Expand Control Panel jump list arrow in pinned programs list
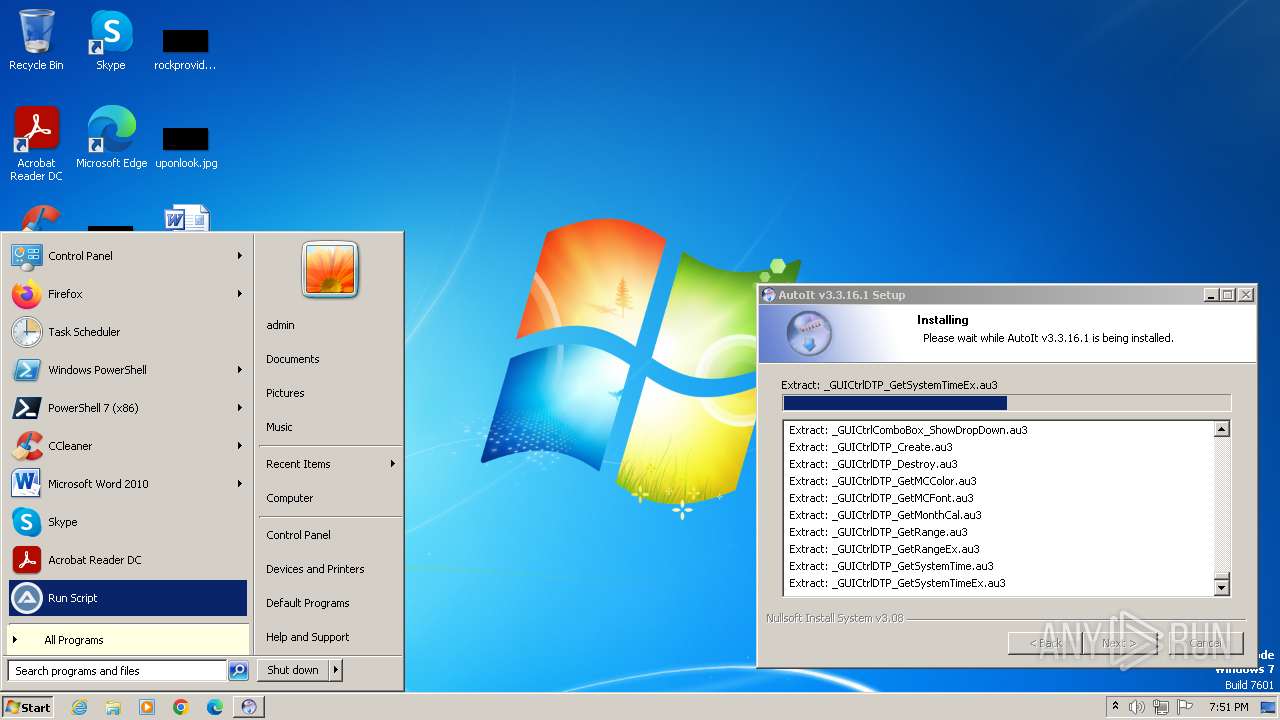 (240, 256)
